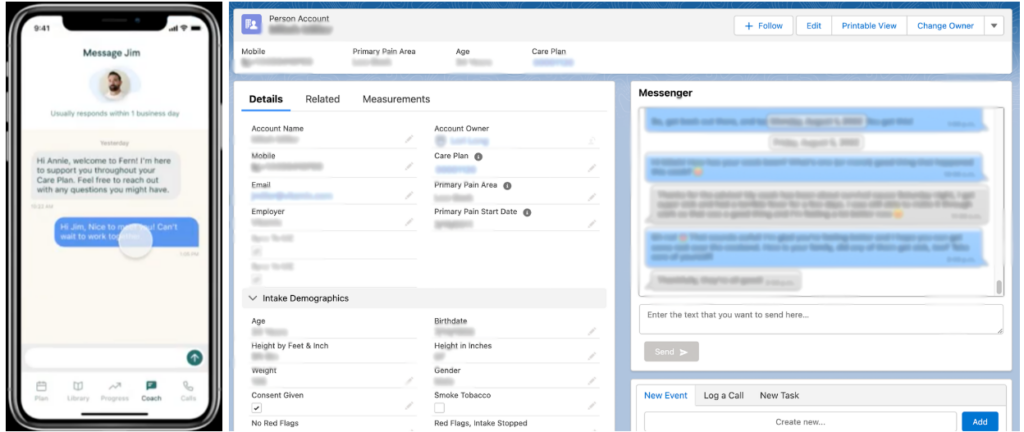Click the Follow button

pyautogui.click(x=763, y=25)
